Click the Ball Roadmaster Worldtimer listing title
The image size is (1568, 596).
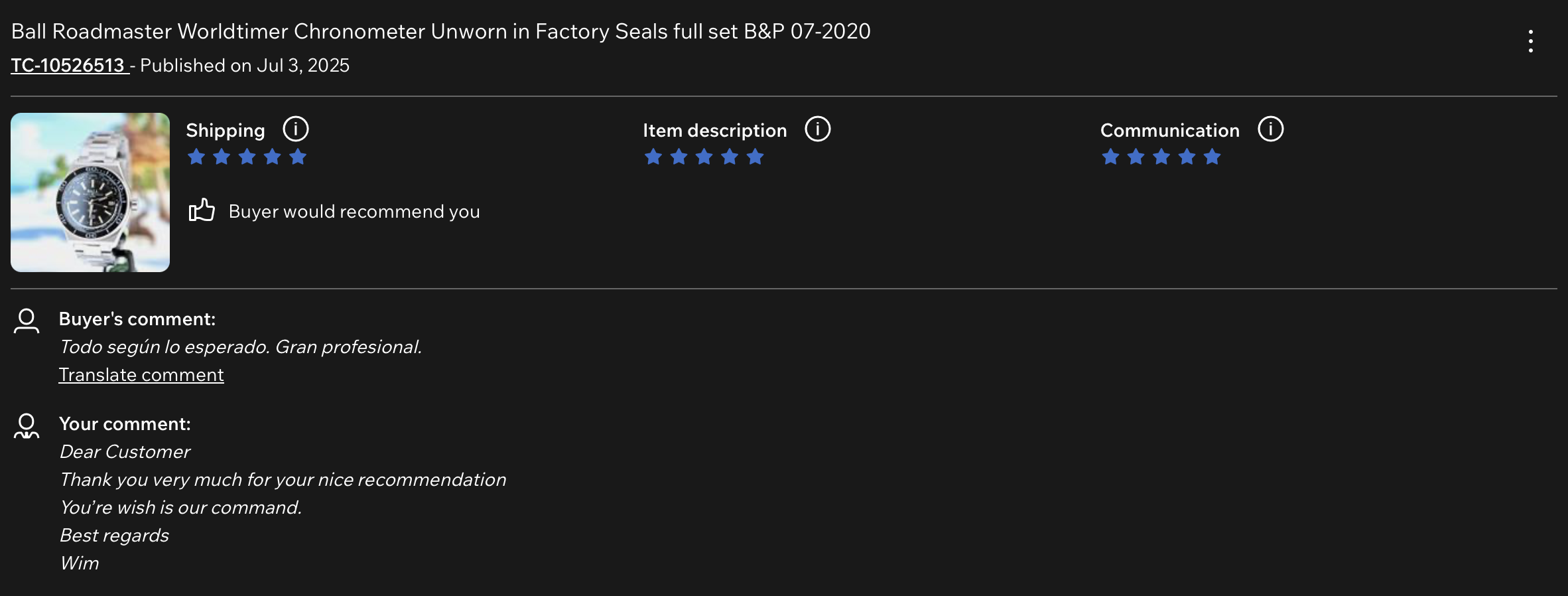[x=440, y=31]
